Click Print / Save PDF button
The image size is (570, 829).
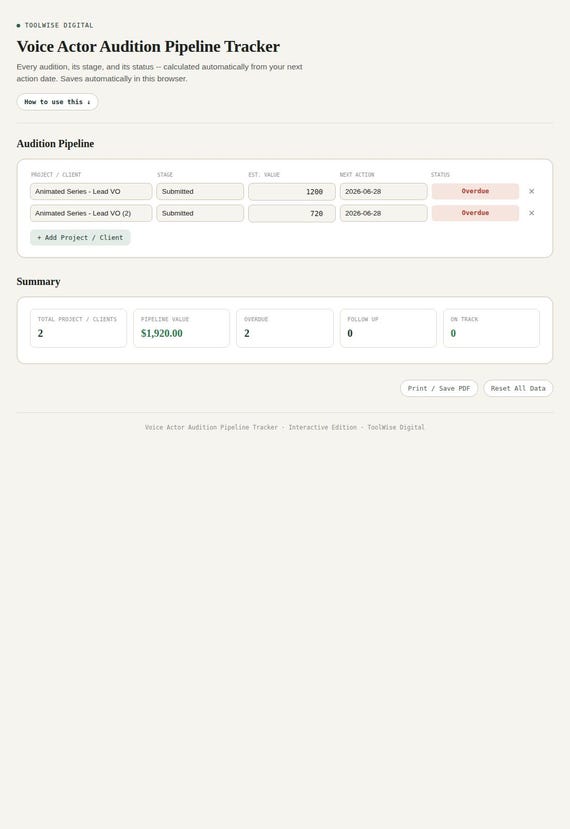point(439,388)
